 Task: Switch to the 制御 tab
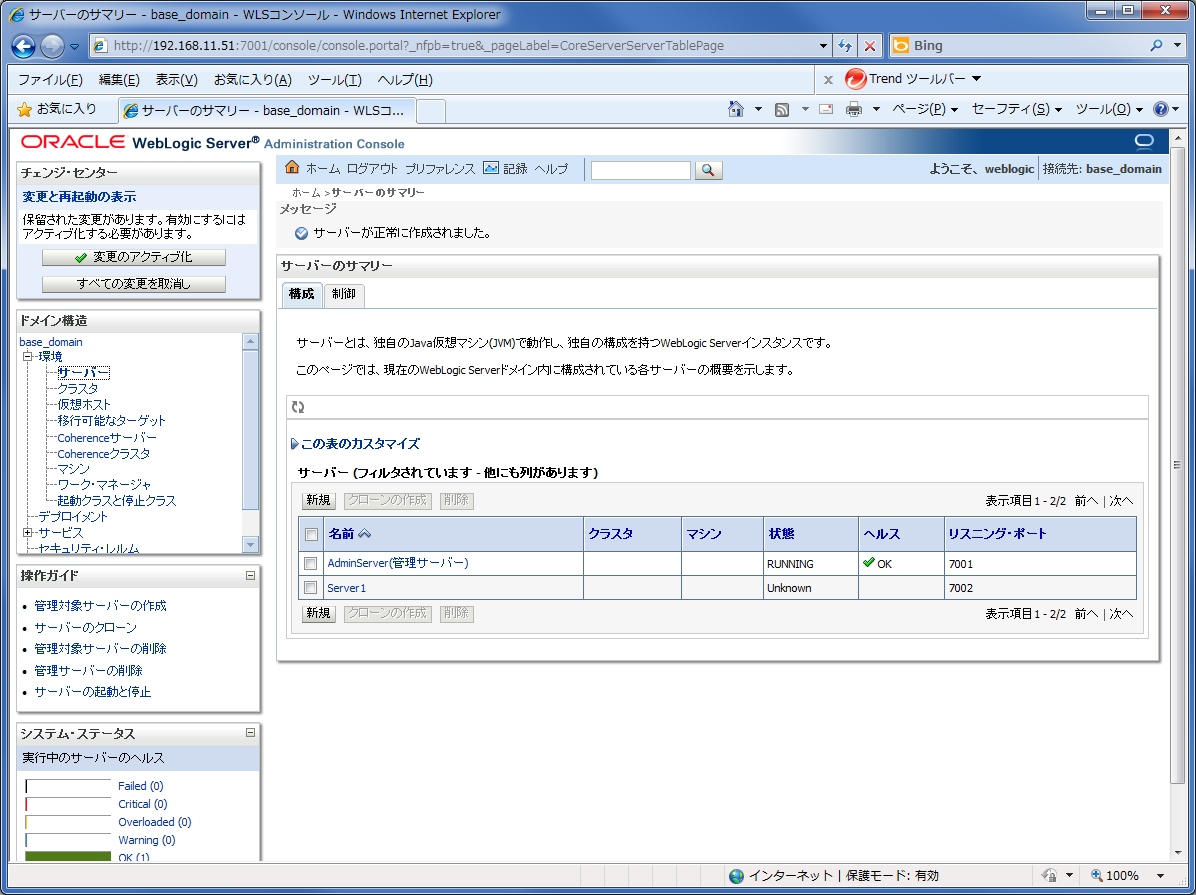click(344, 295)
